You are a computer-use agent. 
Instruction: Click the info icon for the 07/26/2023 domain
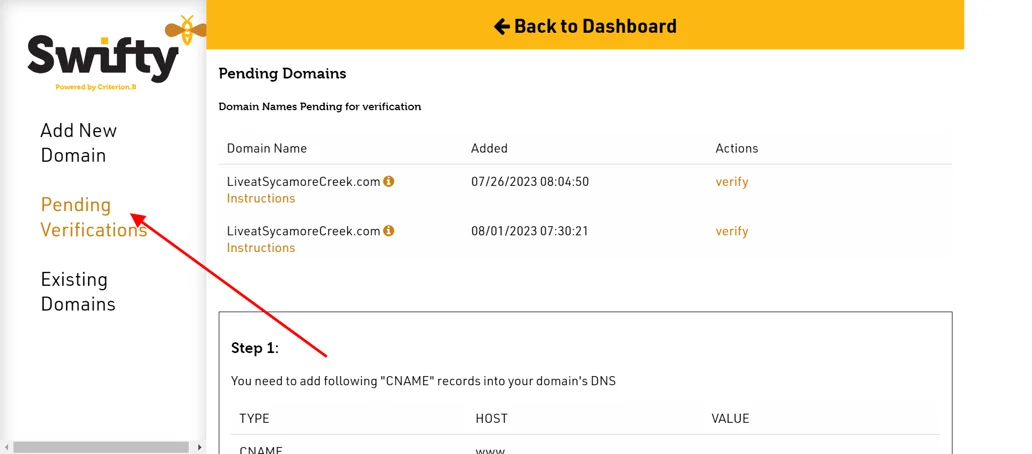(389, 181)
